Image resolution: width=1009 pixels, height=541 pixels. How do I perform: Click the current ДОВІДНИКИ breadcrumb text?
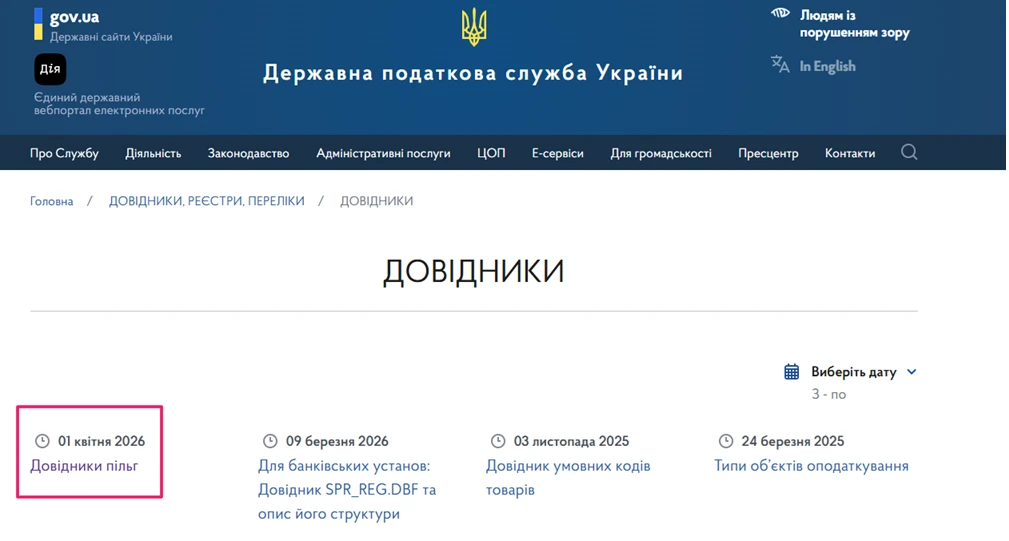point(376,201)
